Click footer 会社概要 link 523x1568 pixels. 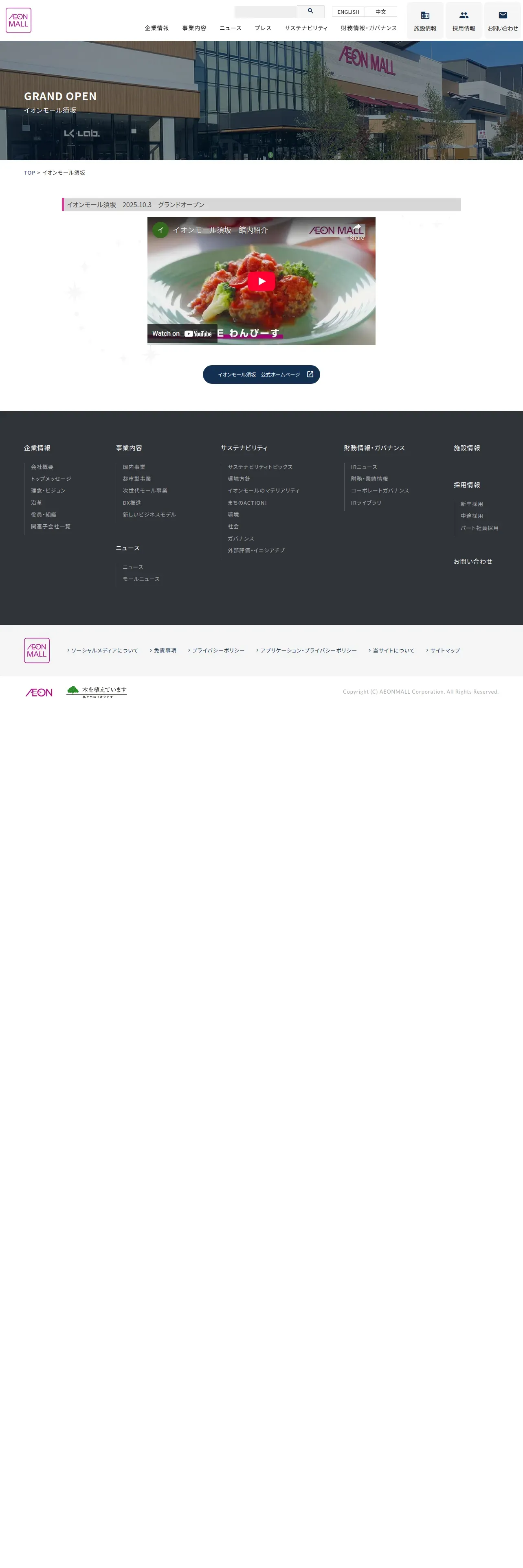coord(42,467)
